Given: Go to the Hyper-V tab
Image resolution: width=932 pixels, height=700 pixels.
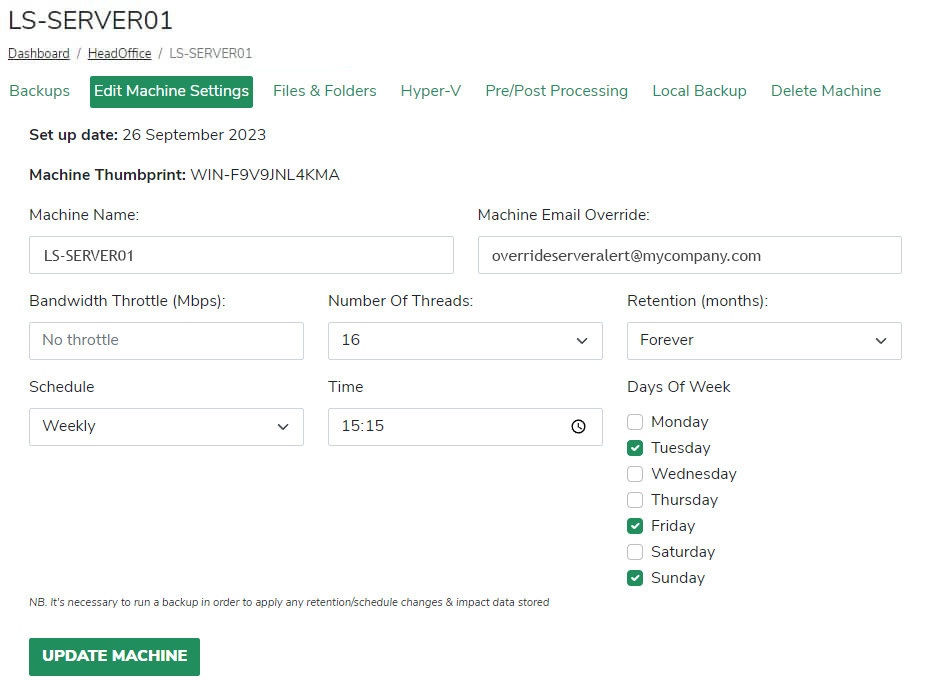Looking at the screenshot, I should pyautogui.click(x=430, y=91).
